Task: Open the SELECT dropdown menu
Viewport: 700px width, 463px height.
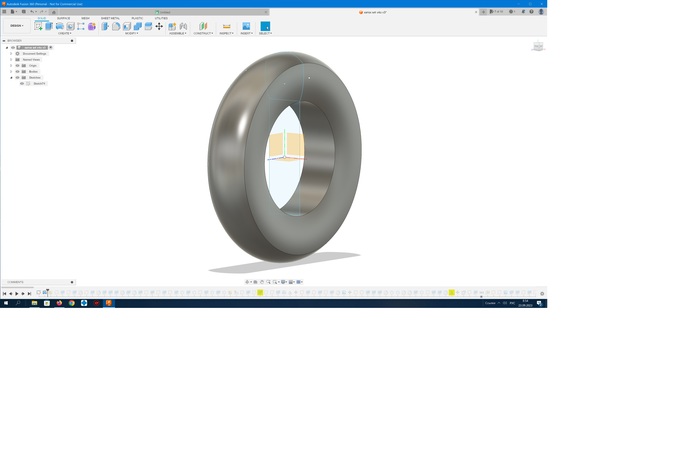Action: 265,33
